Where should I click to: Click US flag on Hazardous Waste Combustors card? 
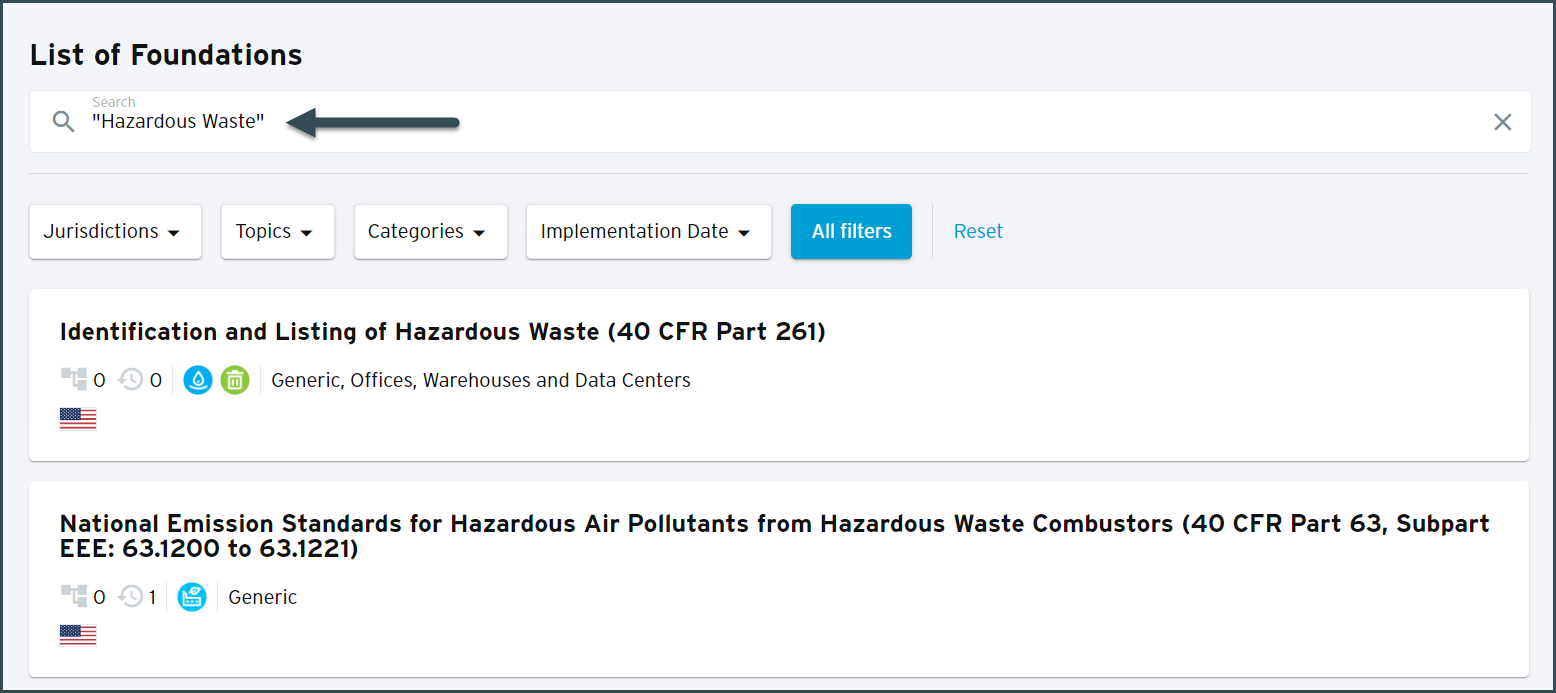coord(78,636)
